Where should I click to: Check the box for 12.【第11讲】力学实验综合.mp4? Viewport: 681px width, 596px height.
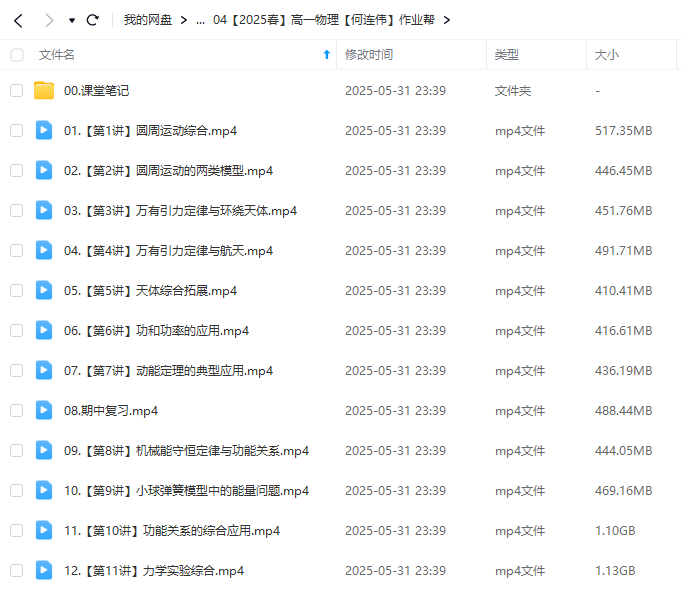(17, 570)
